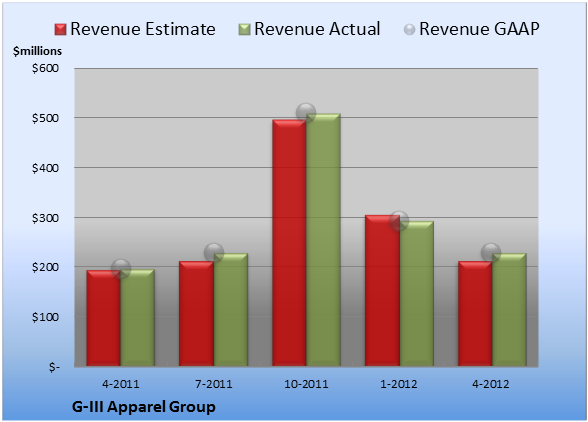The width and height of the screenshot is (588, 422).
Task: Click the '$400' y-axis label
Action: [45, 168]
